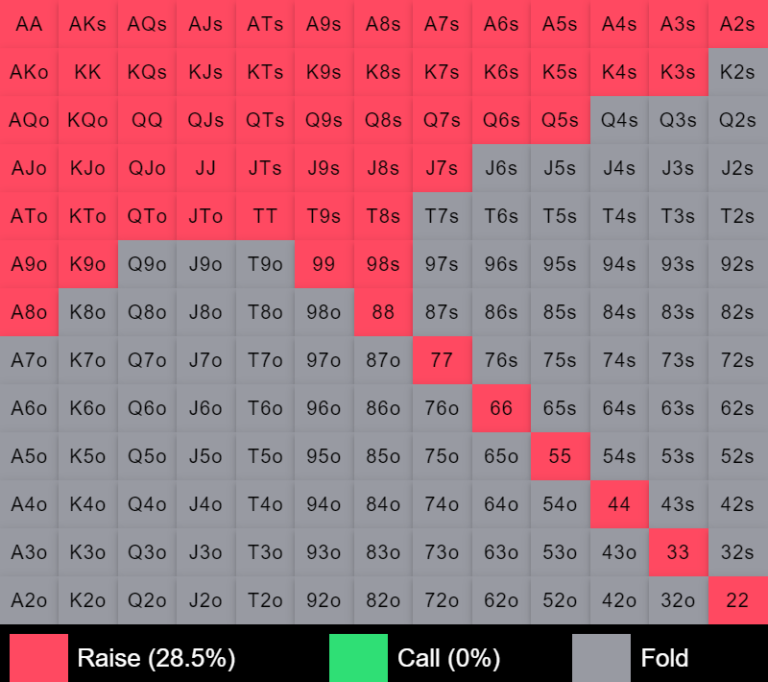Click the Fold legend label
The width and height of the screenshot is (768, 682).
(x=664, y=657)
